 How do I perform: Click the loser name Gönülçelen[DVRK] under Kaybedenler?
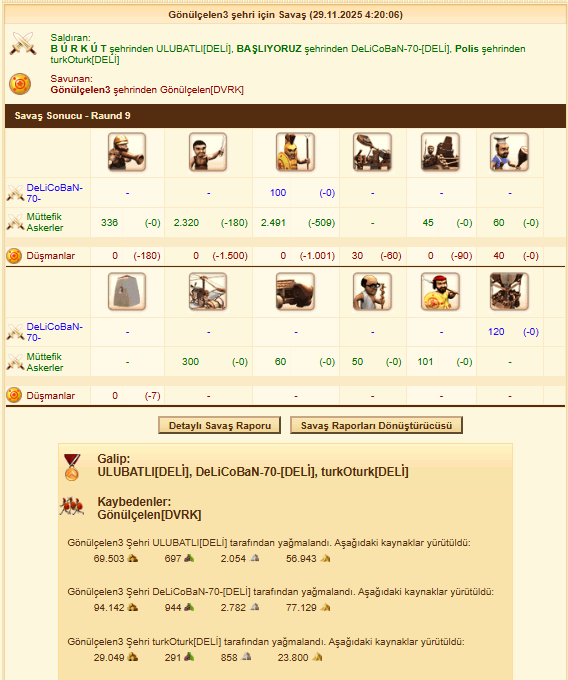pos(149,515)
